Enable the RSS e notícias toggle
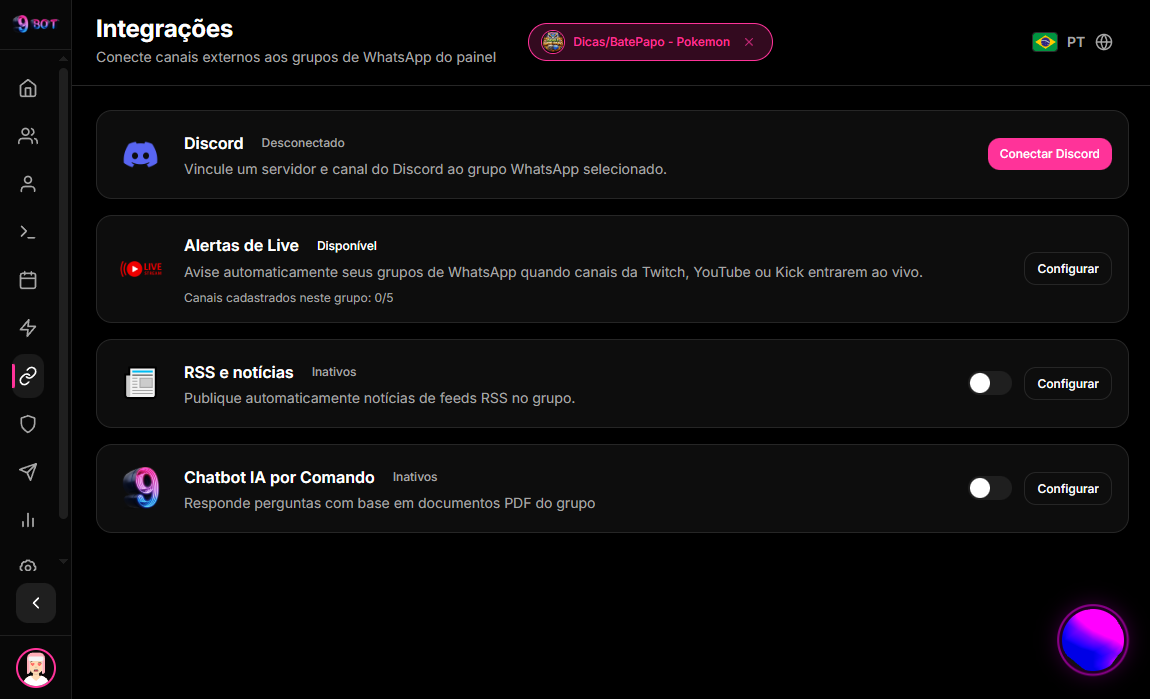 pyautogui.click(x=989, y=383)
